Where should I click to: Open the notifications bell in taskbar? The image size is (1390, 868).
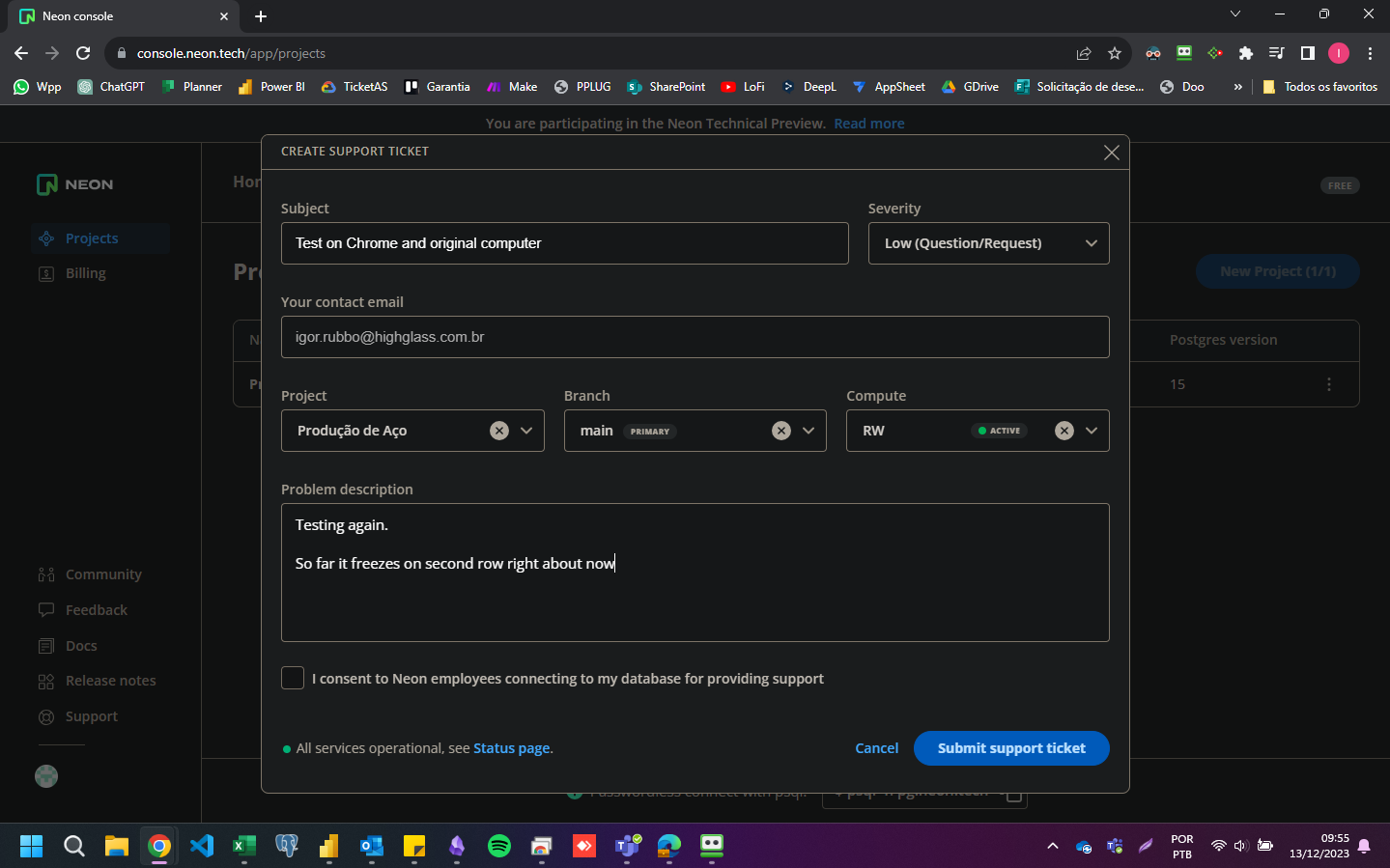(1364, 847)
